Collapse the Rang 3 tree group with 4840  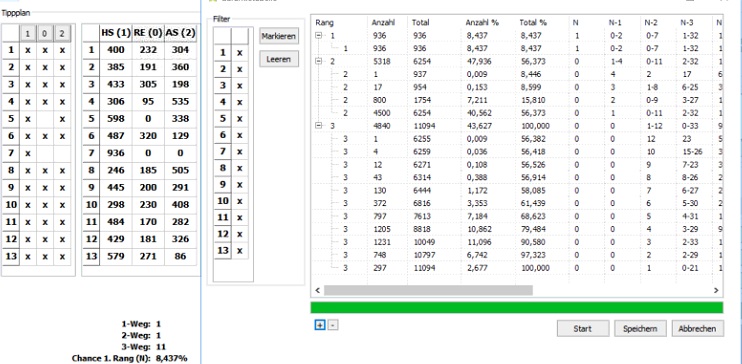(318, 126)
